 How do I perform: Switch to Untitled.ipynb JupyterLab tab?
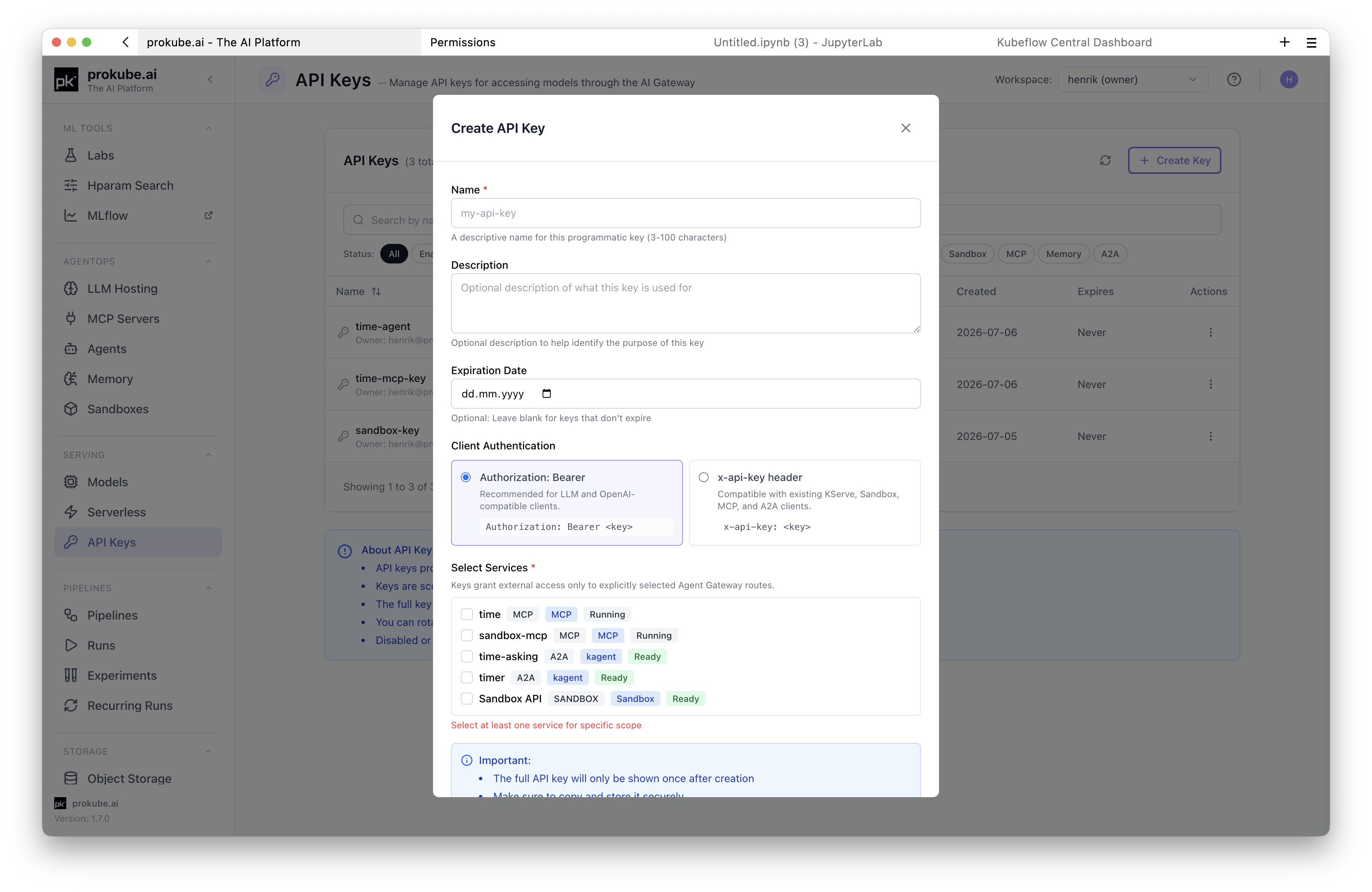pos(798,42)
